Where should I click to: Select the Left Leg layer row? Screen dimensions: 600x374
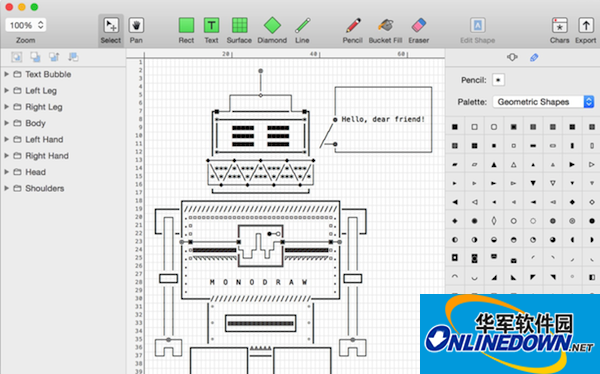point(63,90)
